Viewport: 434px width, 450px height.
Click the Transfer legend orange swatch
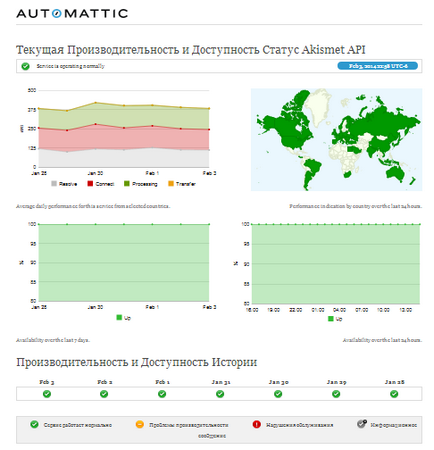point(171,184)
